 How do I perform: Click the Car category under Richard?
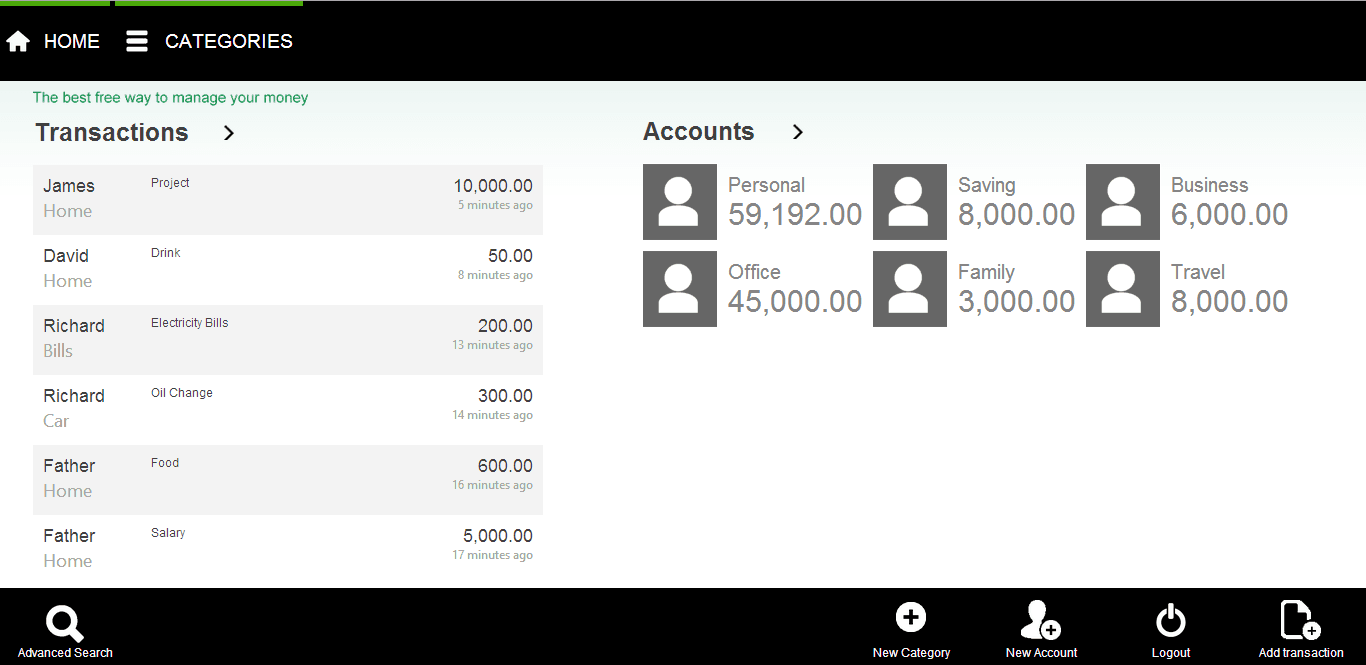point(56,421)
